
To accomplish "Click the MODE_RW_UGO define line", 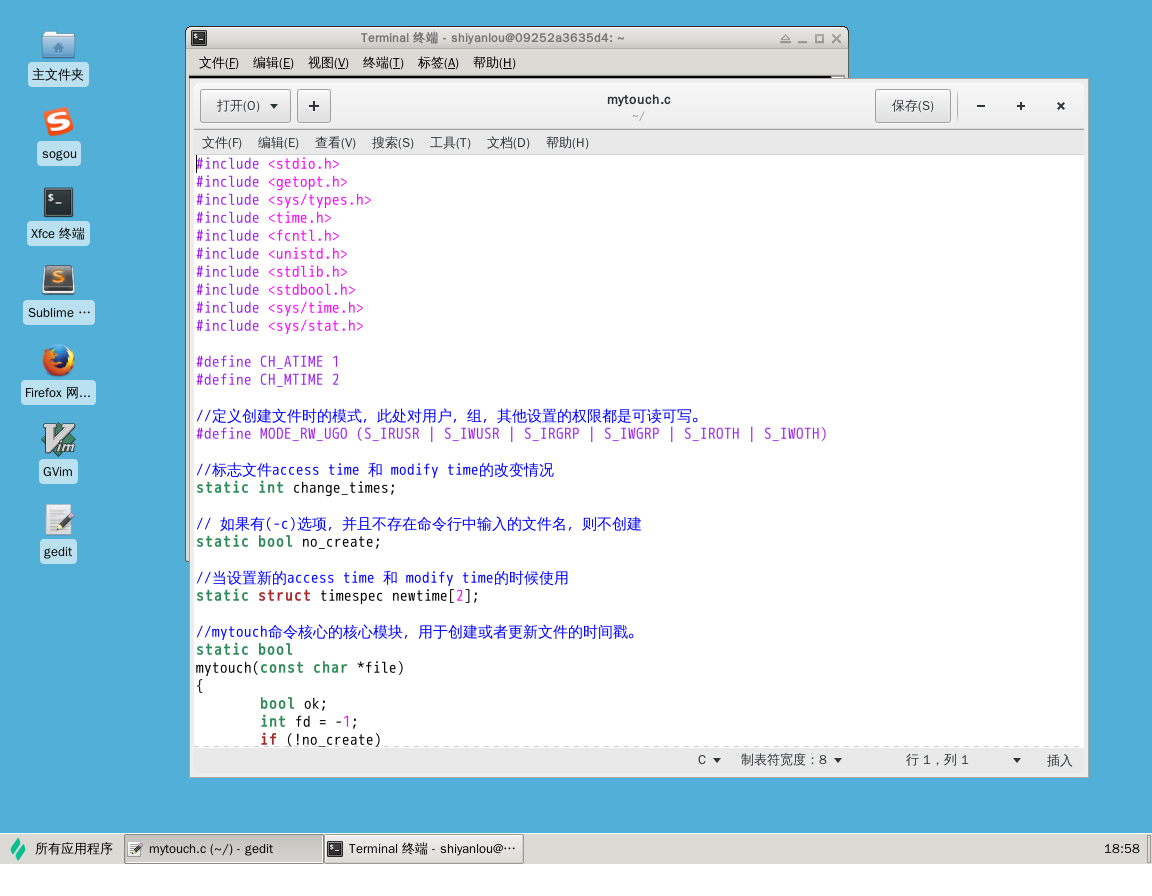I will [x=511, y=434].
